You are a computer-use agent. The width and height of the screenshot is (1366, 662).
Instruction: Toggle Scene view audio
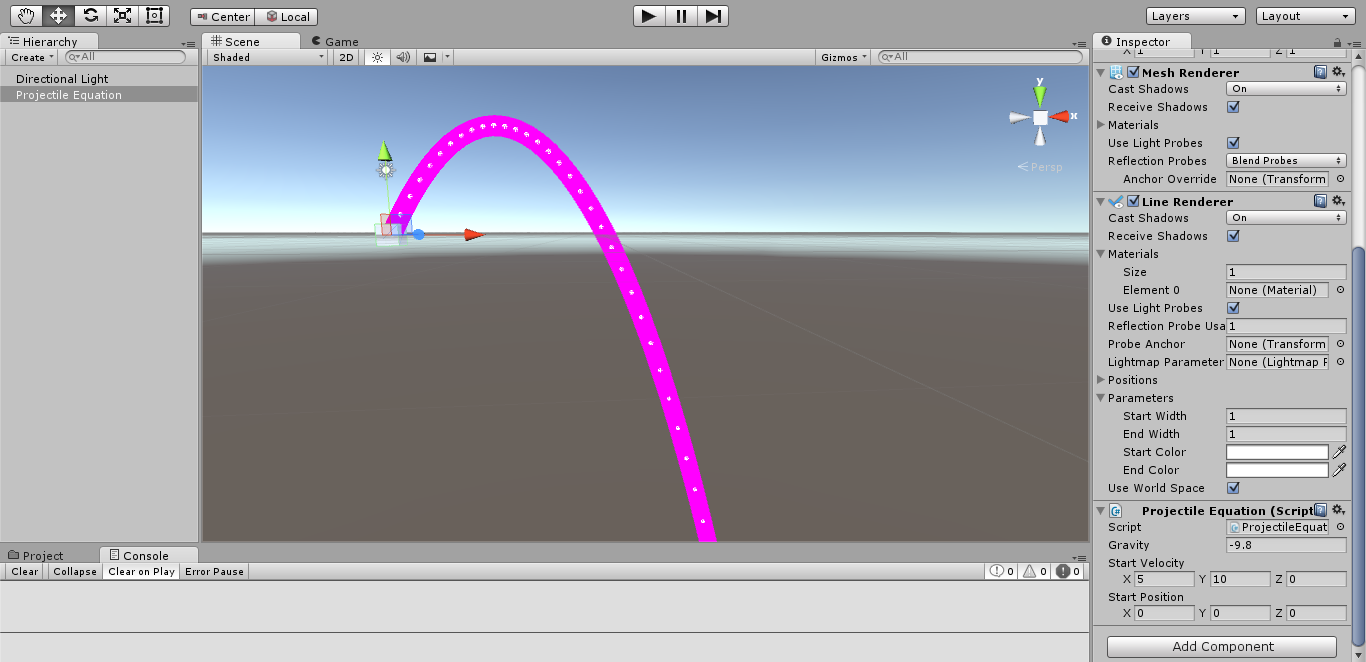[401, 57]
